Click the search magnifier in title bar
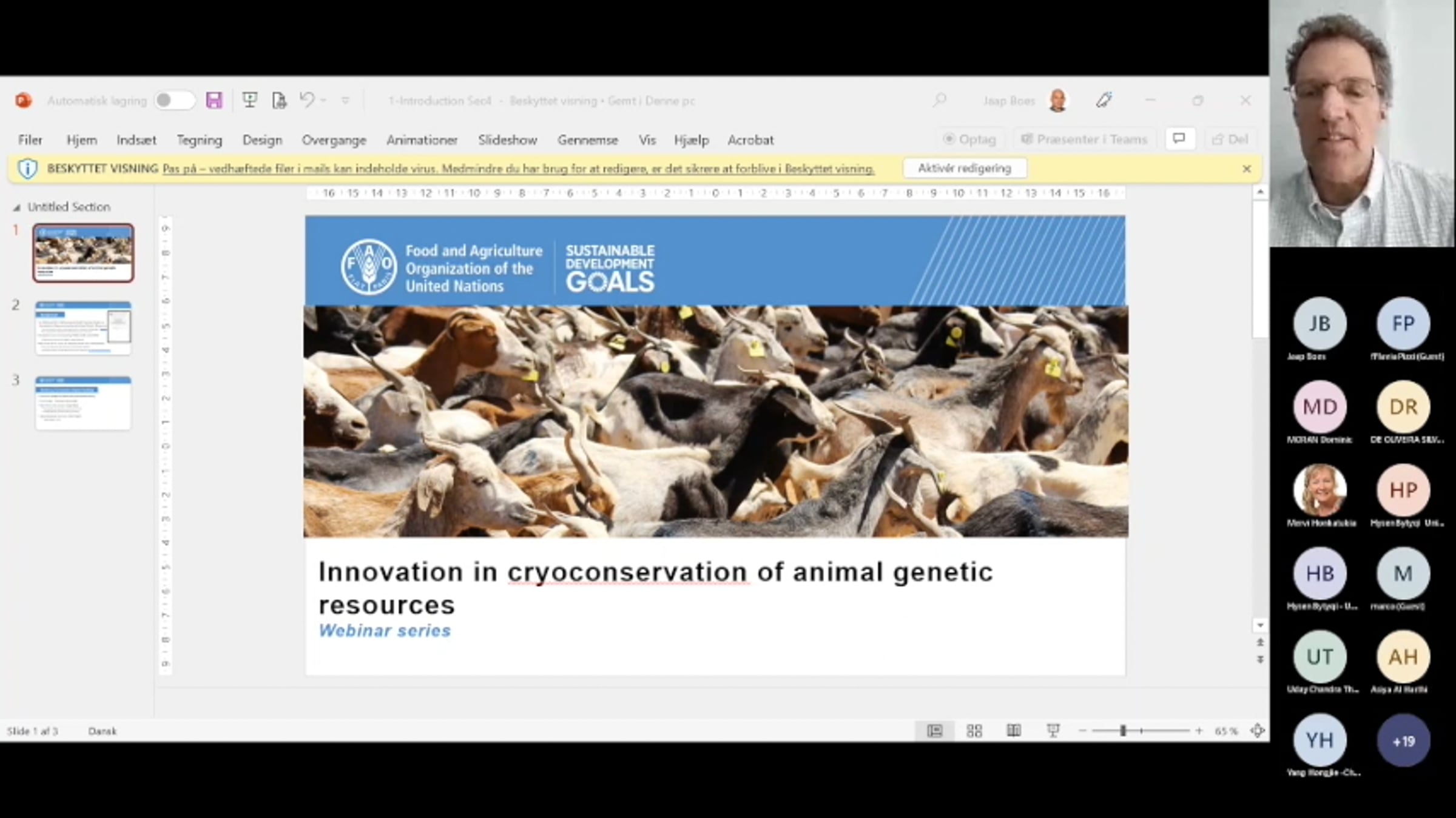1456x818 pixels. [x=940, y=100]
